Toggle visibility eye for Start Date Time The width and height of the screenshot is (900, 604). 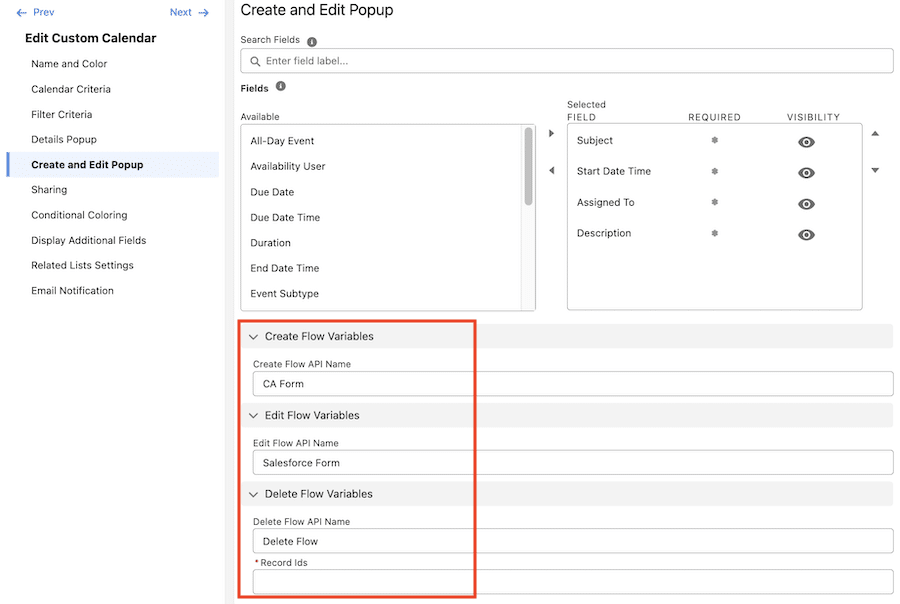tap(806, 173)
